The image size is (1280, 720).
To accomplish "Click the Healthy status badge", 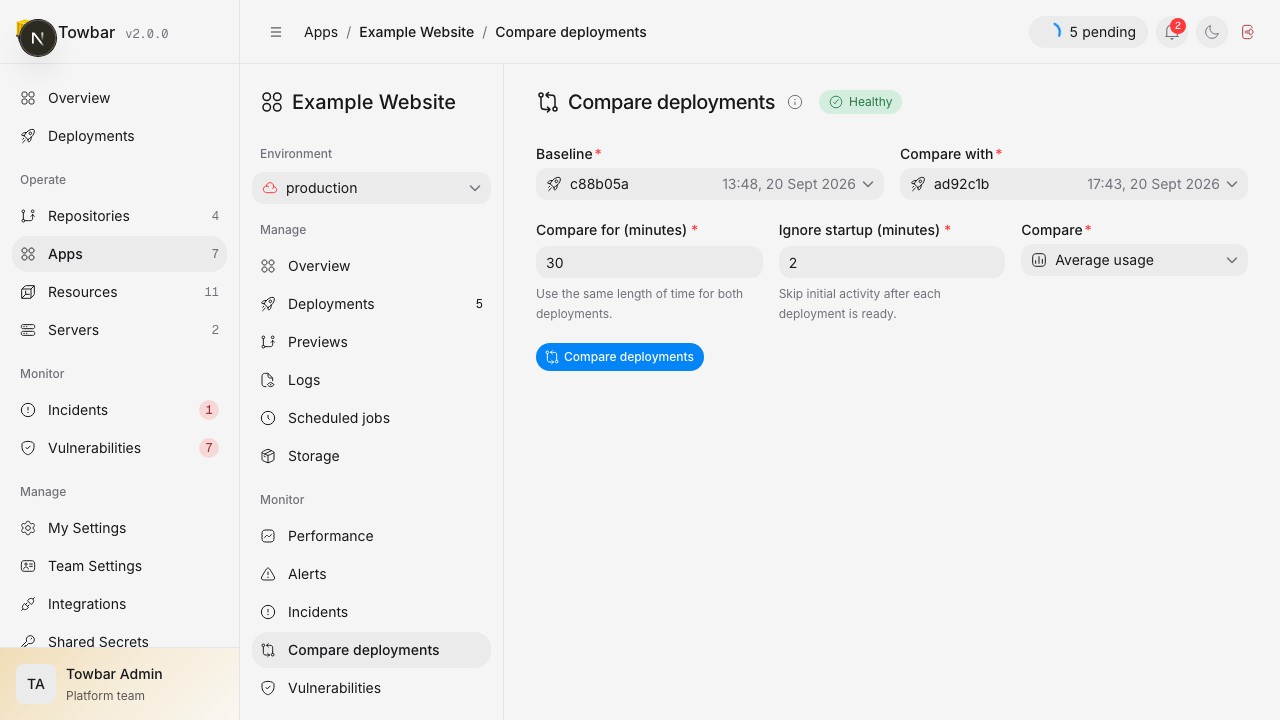I will [x=861, y=102].
